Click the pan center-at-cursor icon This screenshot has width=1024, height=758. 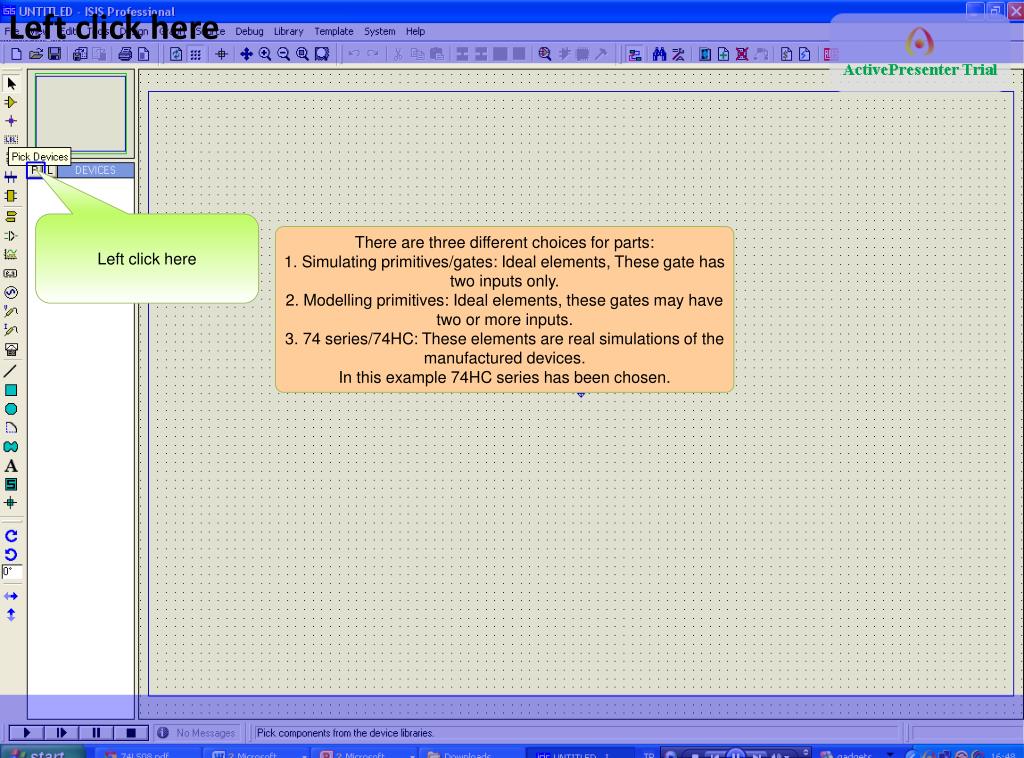[x=246, y=54]
